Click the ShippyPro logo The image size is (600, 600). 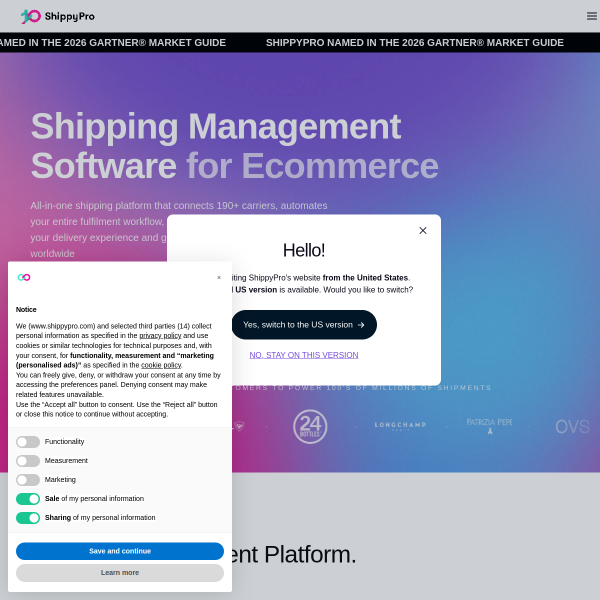click(58, 16)
